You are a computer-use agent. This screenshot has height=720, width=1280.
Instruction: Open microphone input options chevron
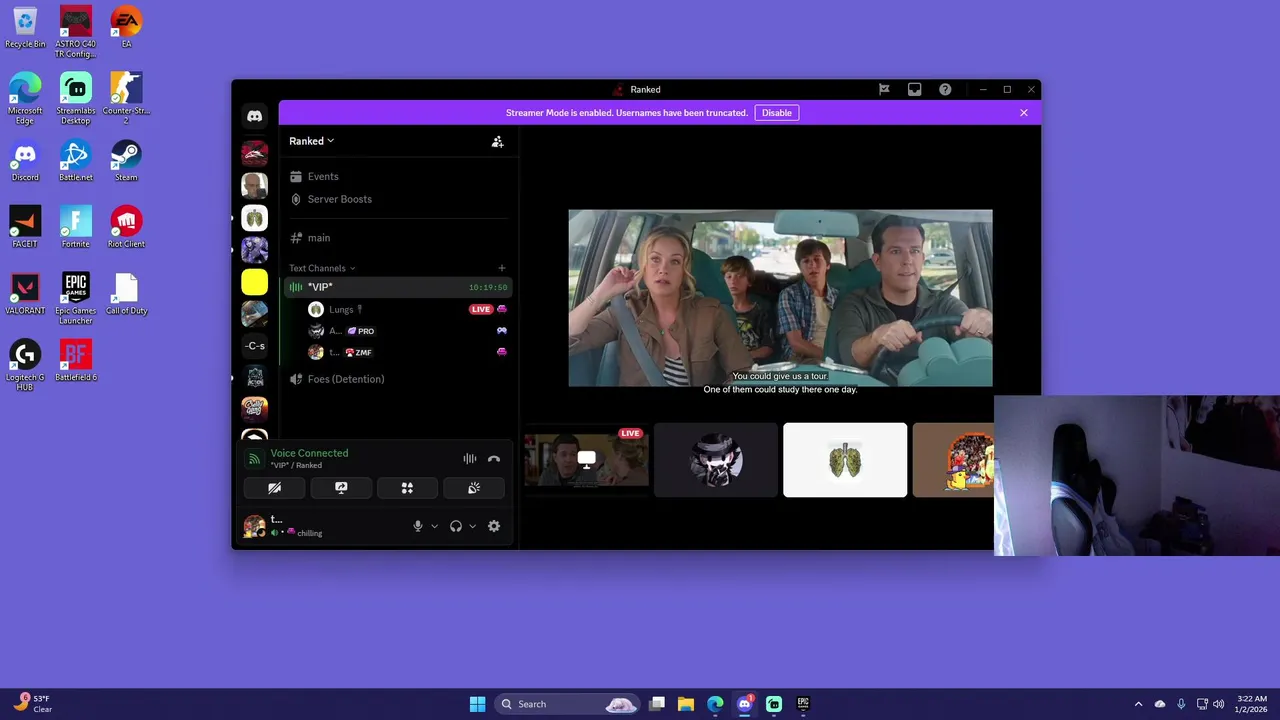coord(434,526)
